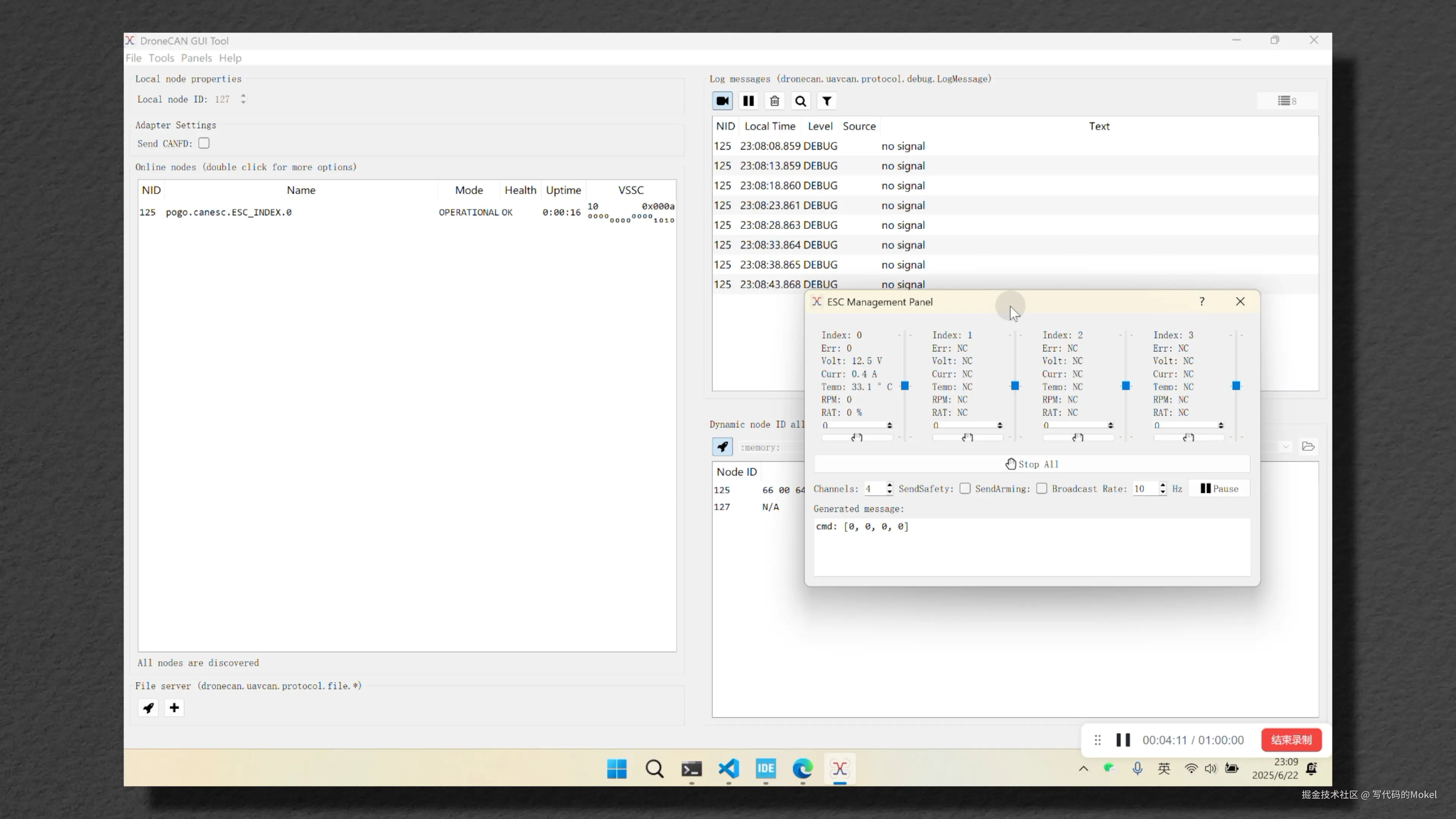Click the Index 0 ESC throttle slider handle
This screenshot has height=819, width=1456.
coord(905,386)
